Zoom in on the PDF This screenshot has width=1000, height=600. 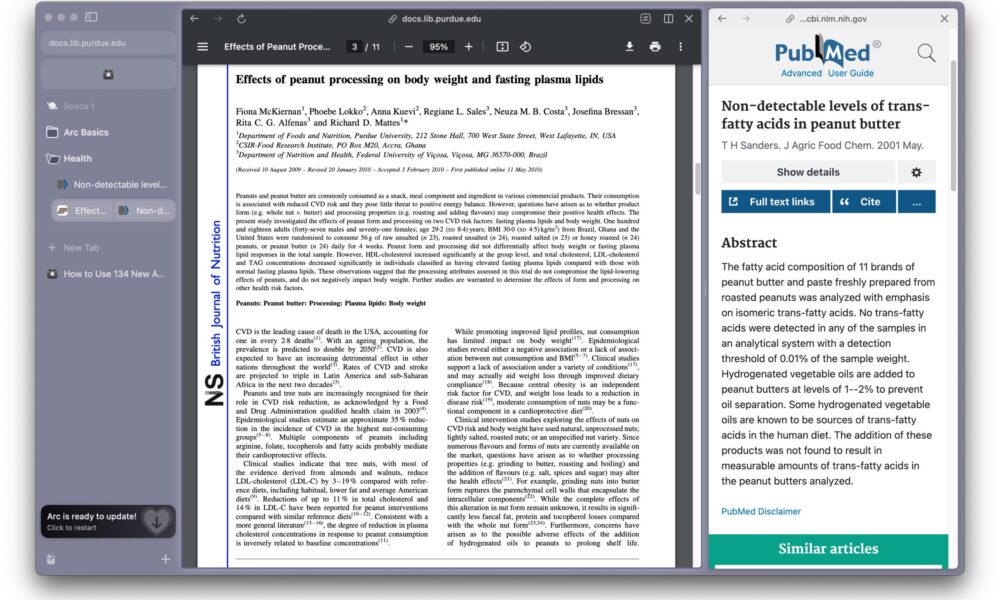[x=468, y=47]
